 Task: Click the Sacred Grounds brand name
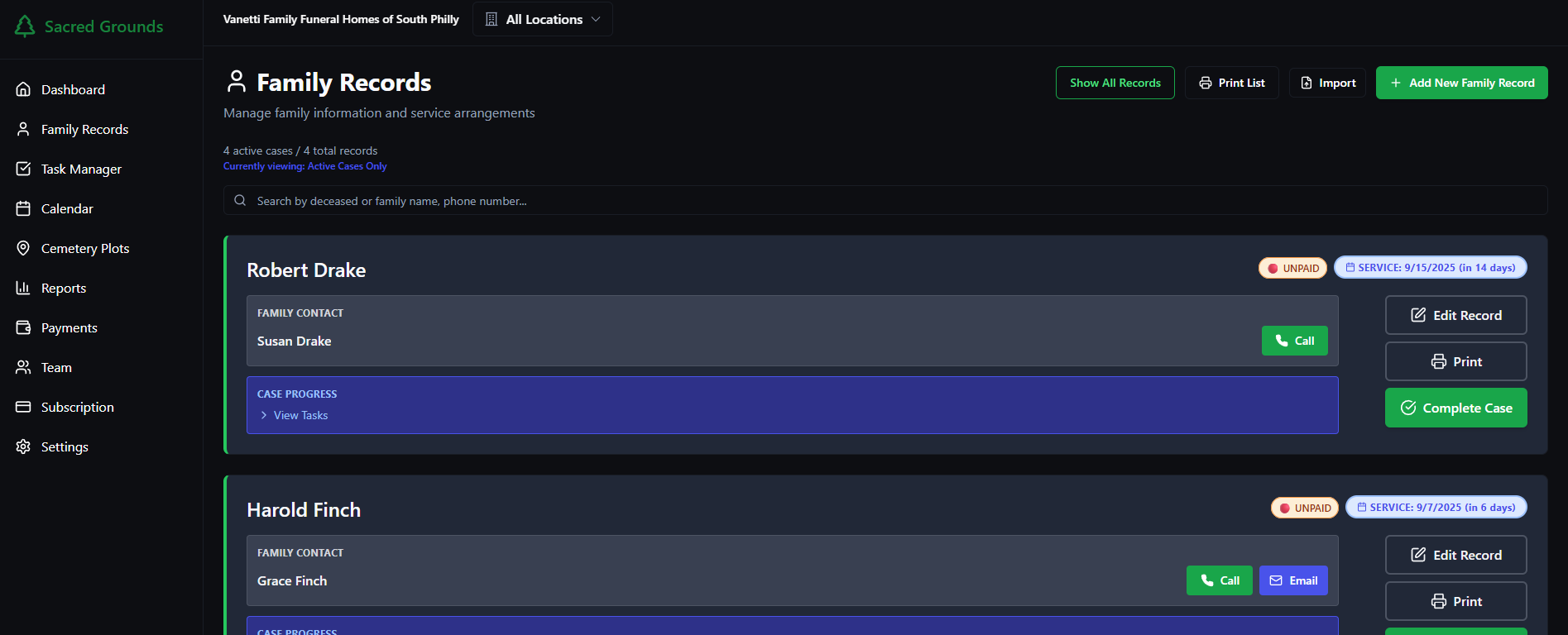point(104,26)
